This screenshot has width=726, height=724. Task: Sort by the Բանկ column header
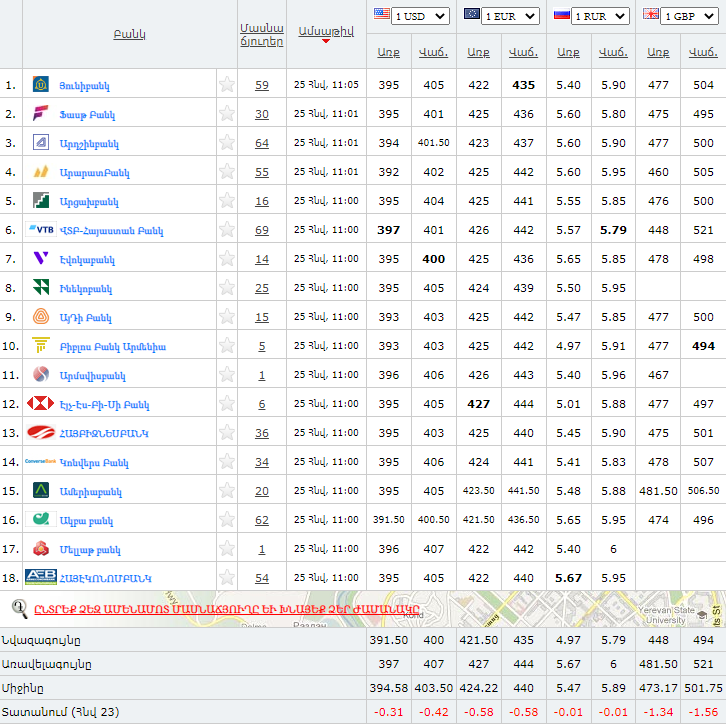pos(130,34)
